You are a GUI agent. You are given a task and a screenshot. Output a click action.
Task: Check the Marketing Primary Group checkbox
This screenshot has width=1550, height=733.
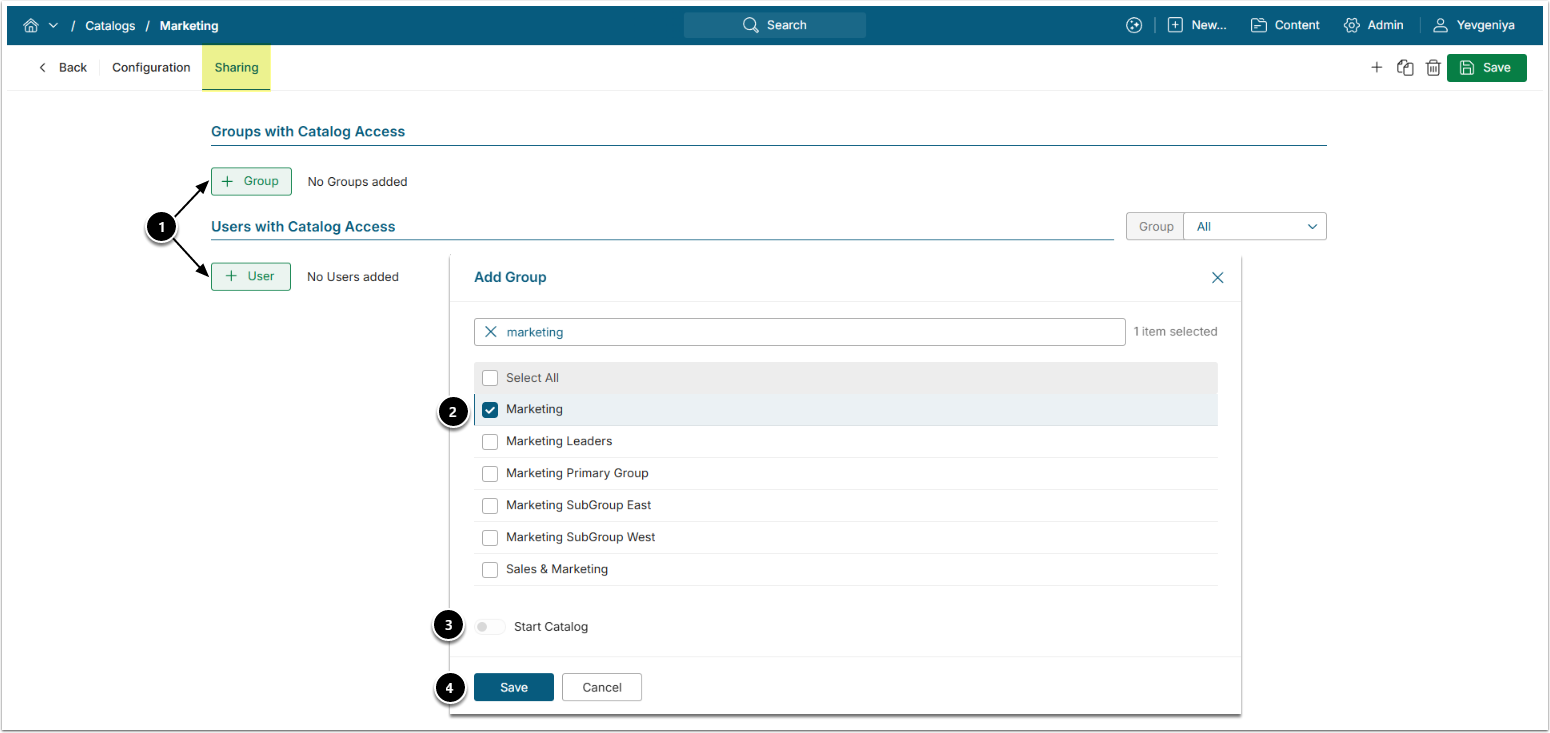[x=490, y=474]
